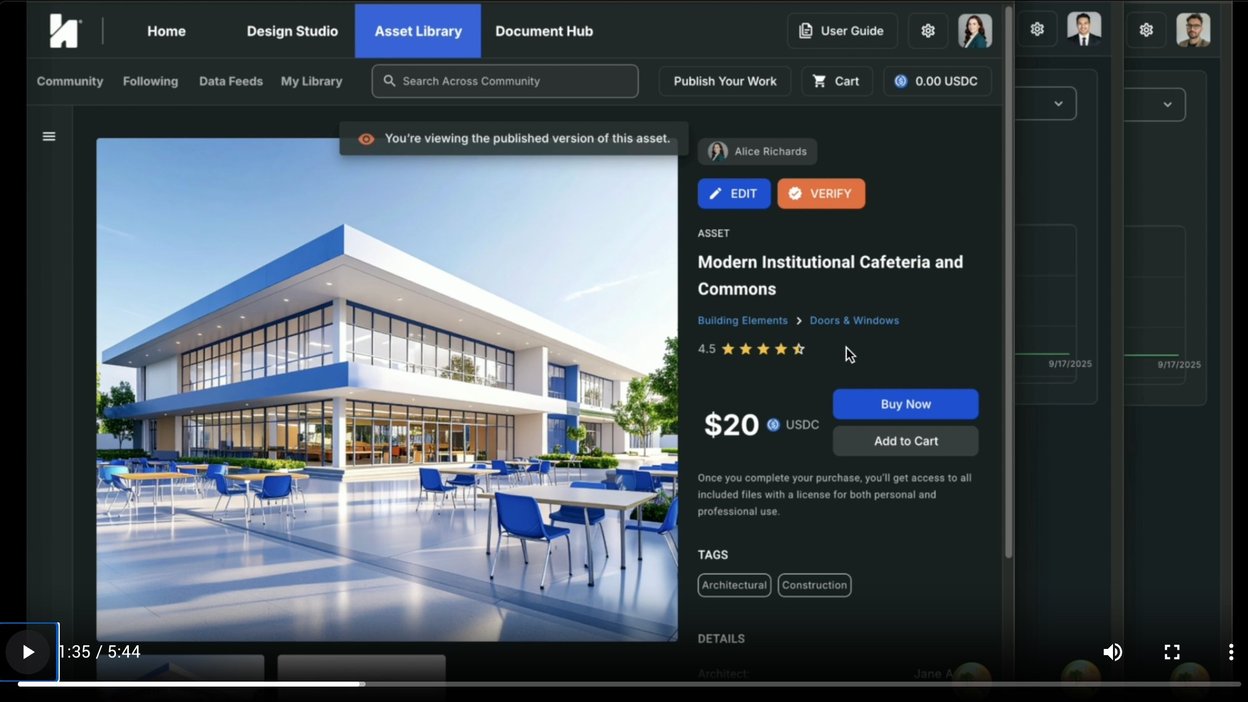Image resolution: width=1248 pixels, height=702 pixels.
Task: Open settings gear in the rightmost window
Action: click(x=1146, y=30)
